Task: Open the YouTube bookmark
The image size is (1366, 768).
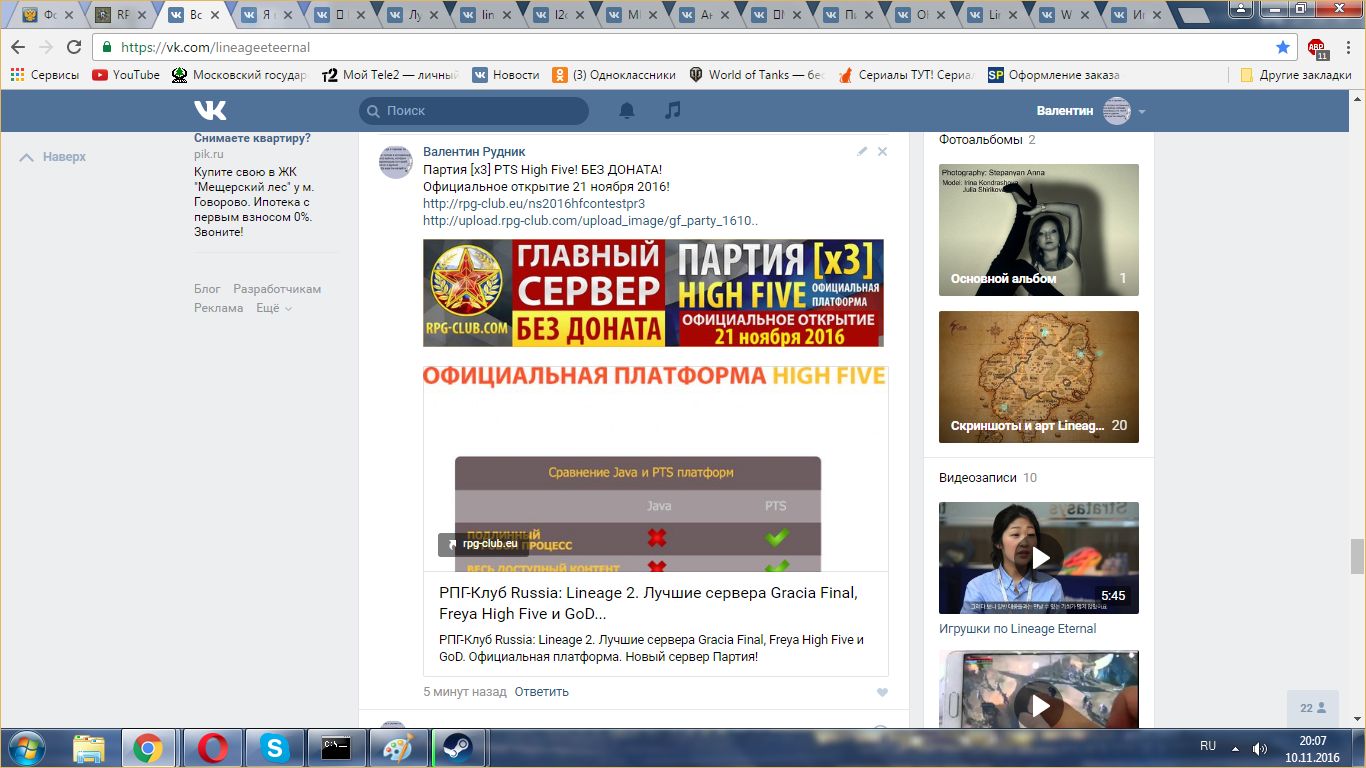Action: point(126,75)
